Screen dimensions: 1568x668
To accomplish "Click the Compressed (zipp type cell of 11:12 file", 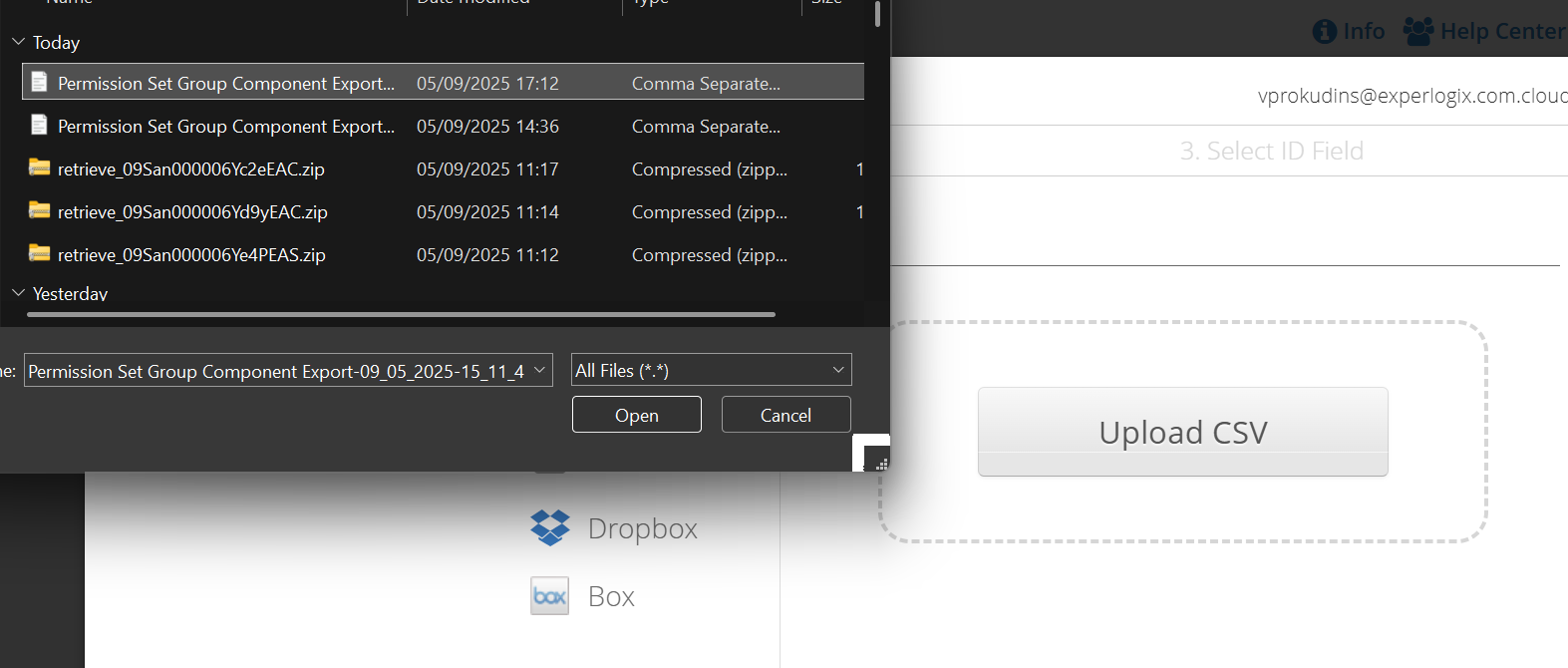I will [710, 255].
